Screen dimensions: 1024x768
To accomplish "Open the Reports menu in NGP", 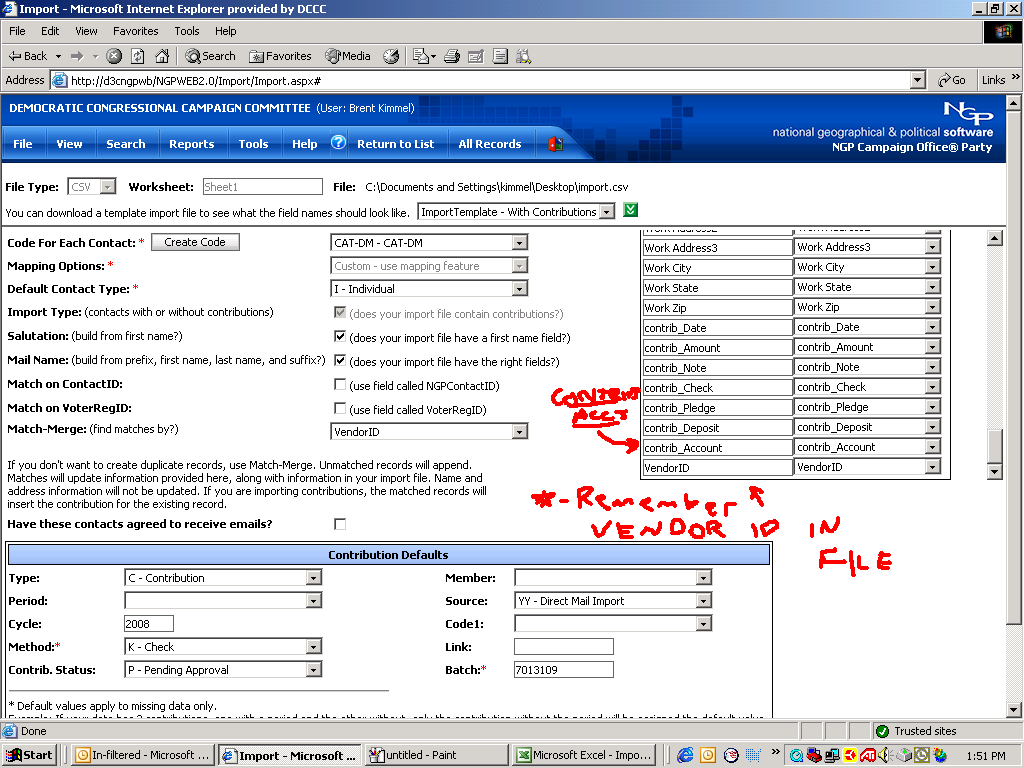I will pos(191,144).
